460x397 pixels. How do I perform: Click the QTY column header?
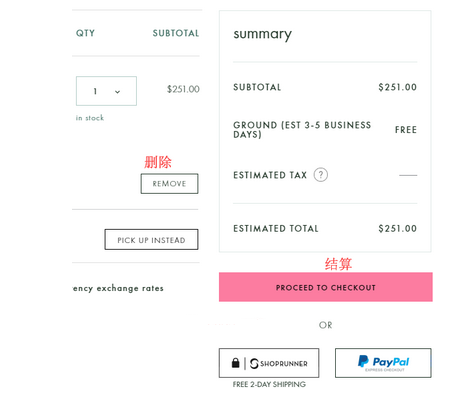(x=85, y=33)
